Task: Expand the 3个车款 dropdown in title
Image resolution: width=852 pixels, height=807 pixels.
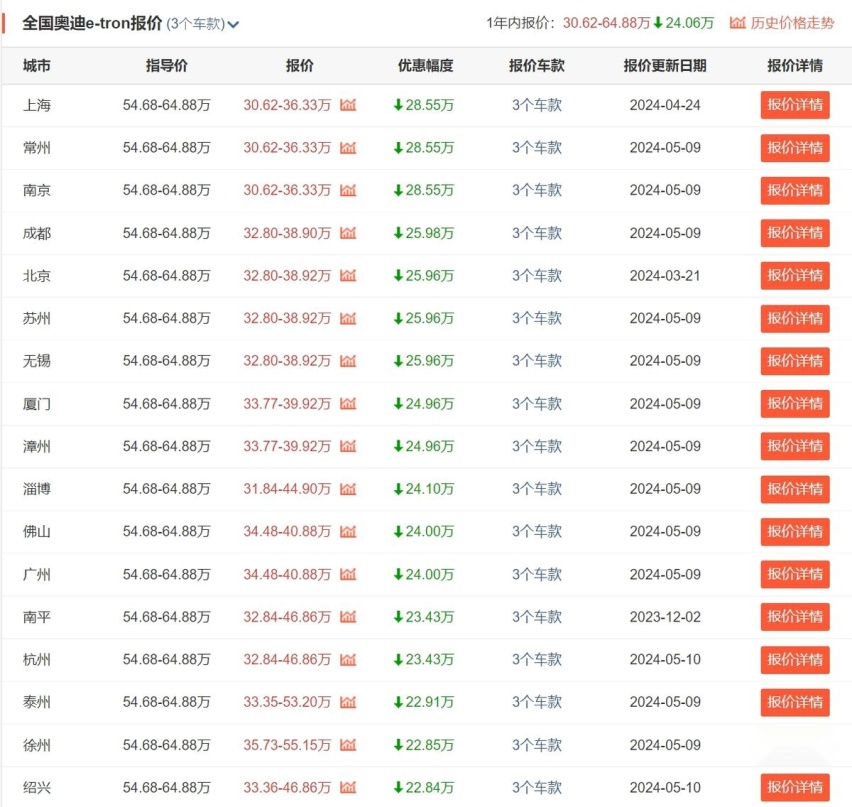Action: 203,24
